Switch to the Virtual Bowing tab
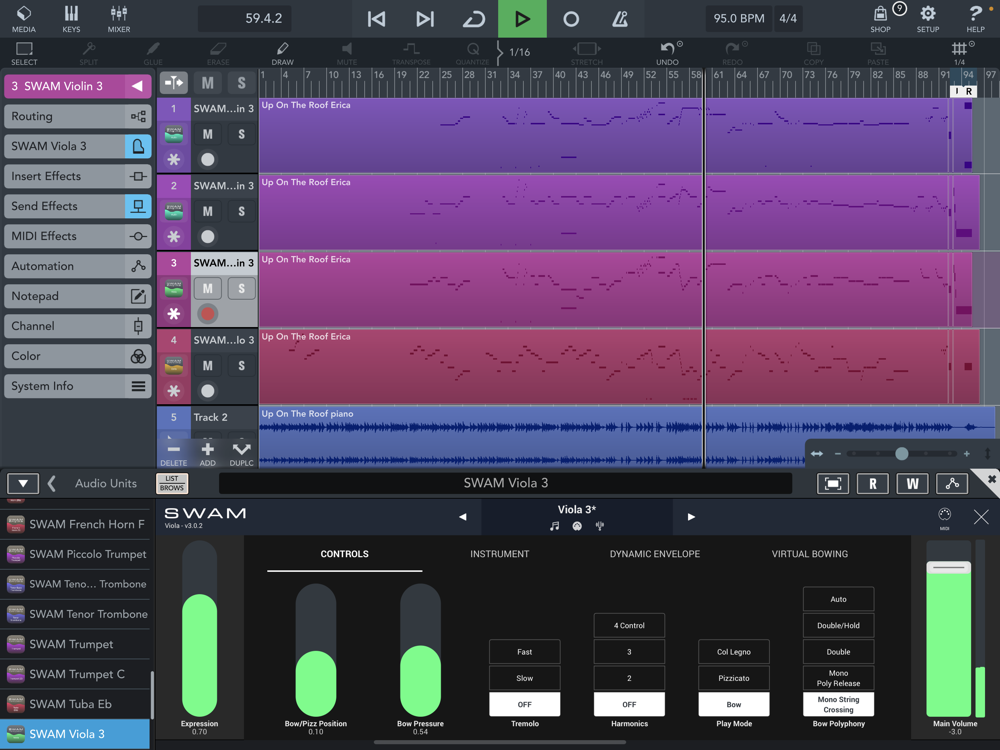This screenshot has height=750, width=1000. coord(809,554)
